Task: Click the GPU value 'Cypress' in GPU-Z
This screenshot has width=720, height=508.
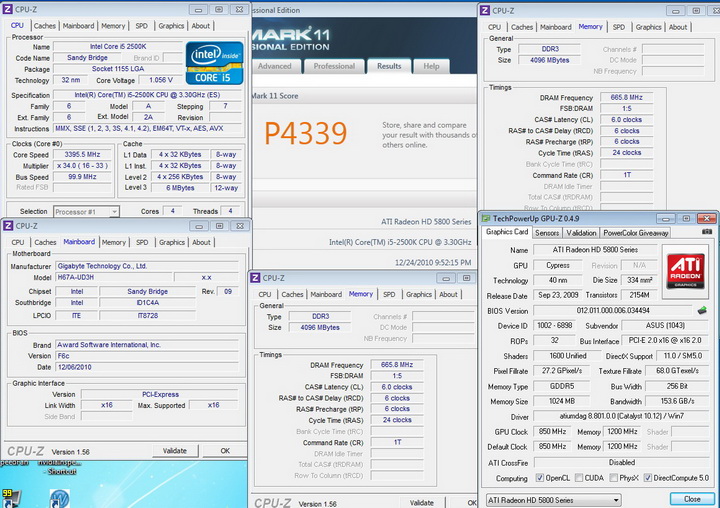Action: click(x=557, y=265)
